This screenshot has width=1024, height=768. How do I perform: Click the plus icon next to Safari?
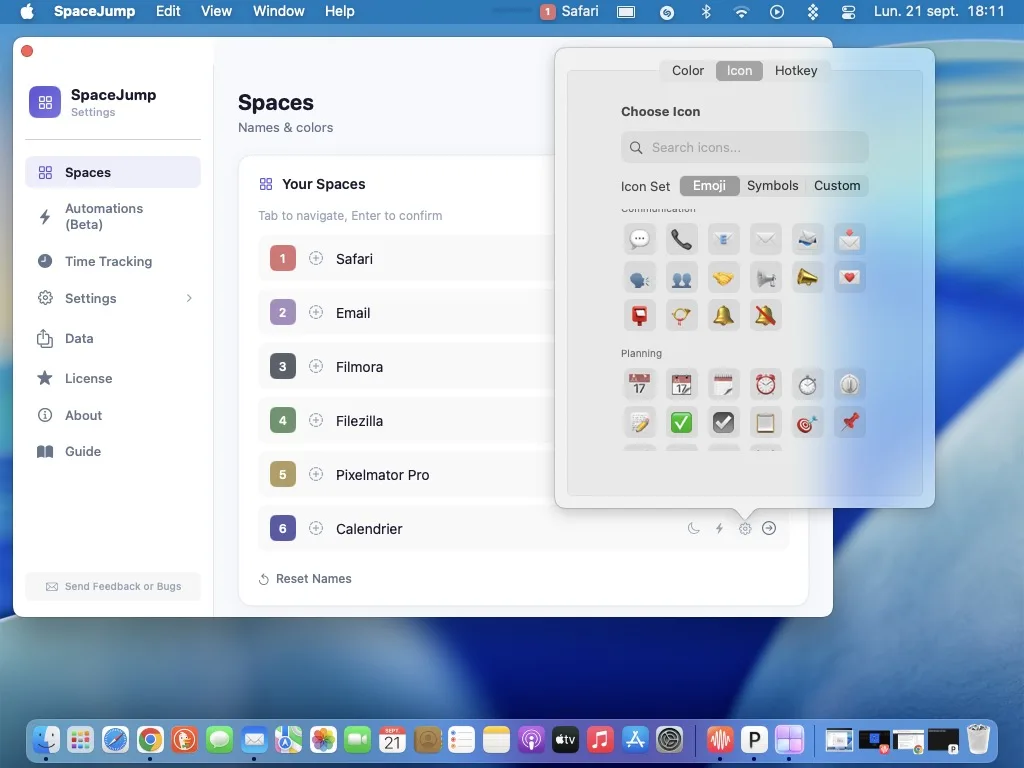pyautogui.click(x=315, y=259)
